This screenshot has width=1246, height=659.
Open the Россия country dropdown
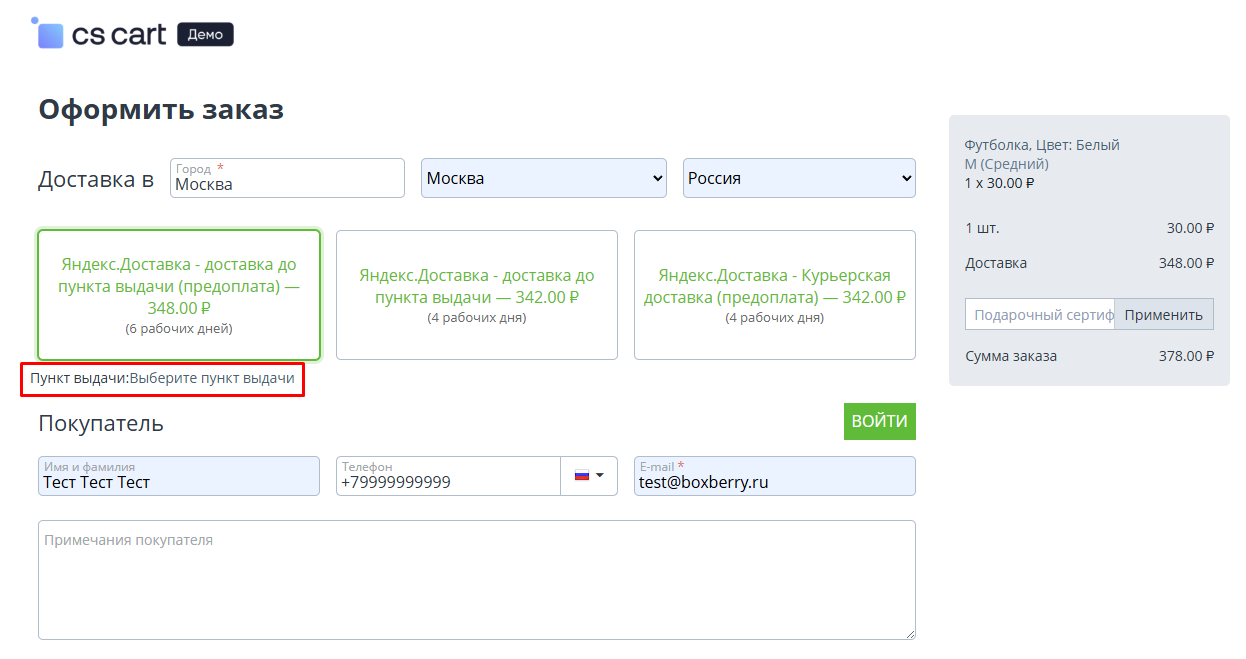[799, 178]
